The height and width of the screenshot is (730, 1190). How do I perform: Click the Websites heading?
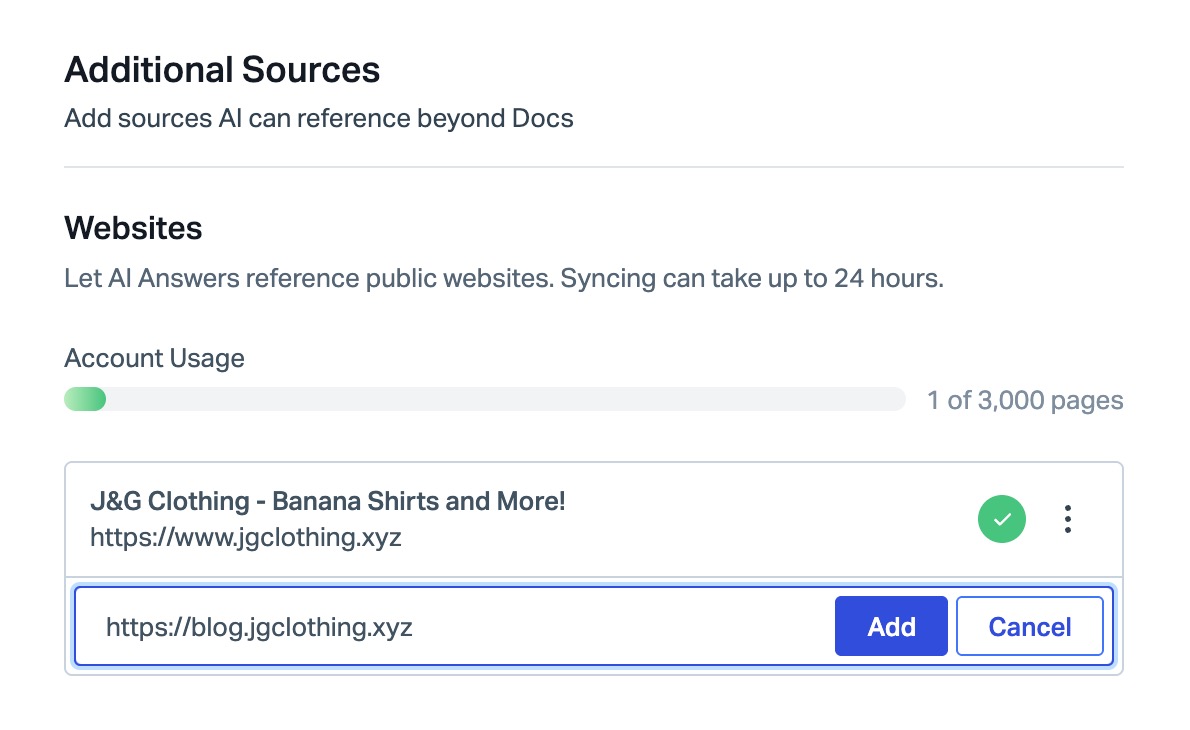[134, 228]
